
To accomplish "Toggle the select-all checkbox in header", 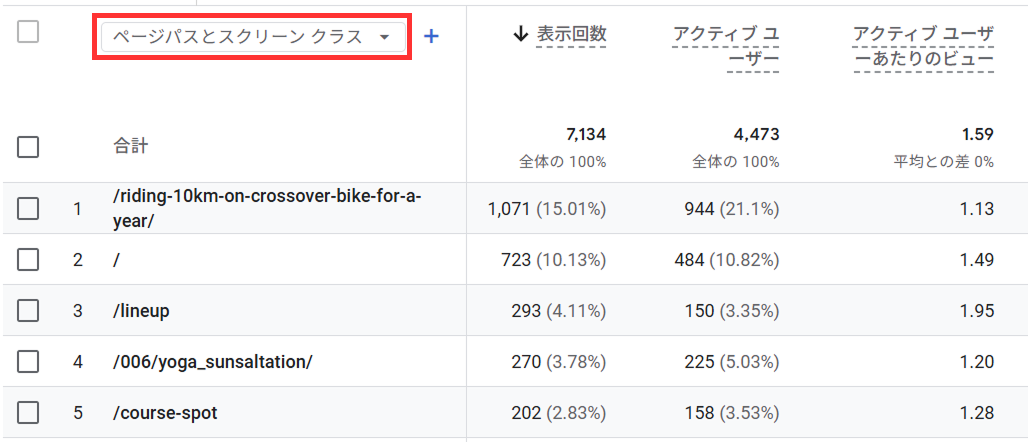I will pyautogui.click(x=28, y=32).
